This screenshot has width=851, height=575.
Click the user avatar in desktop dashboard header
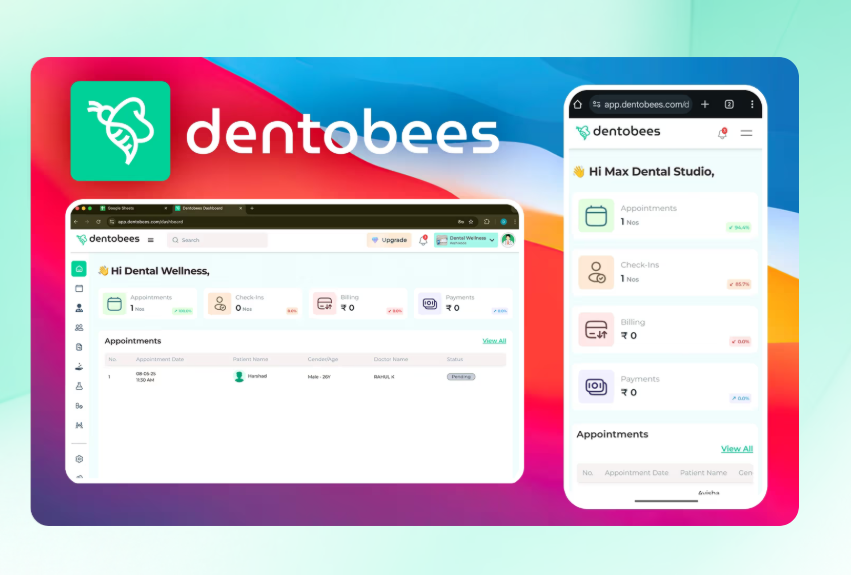[508, 240]
